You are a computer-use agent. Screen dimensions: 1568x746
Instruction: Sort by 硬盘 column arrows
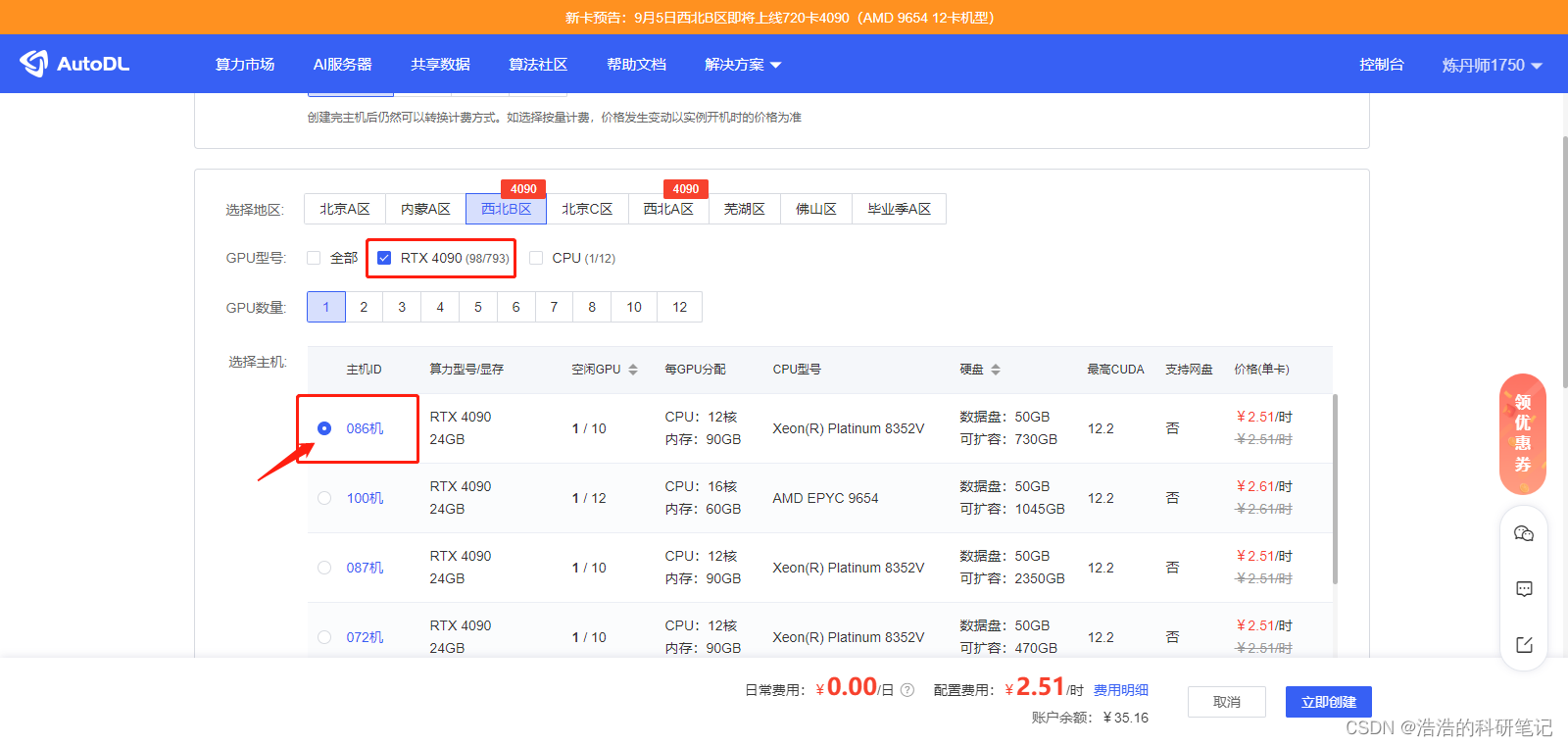(996, 370)
